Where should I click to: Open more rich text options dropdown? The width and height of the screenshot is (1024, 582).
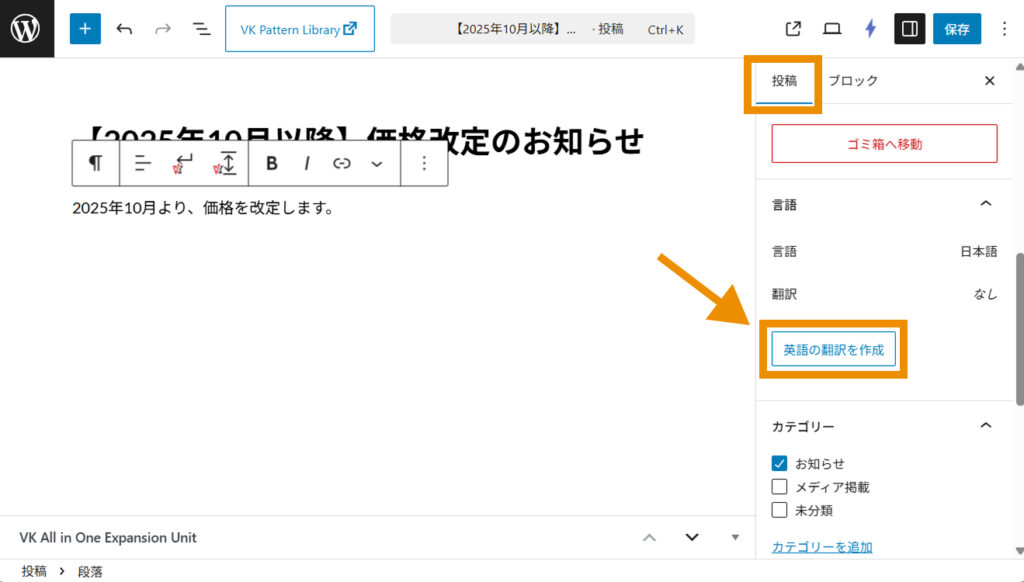point(377,163)
